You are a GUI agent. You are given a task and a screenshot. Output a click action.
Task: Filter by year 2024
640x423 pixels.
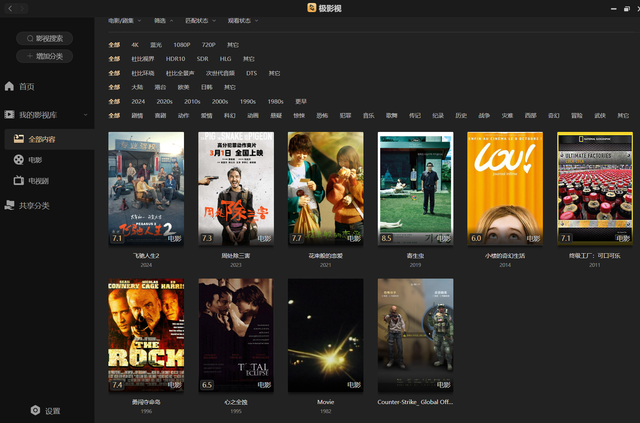[x=138, y=101]
